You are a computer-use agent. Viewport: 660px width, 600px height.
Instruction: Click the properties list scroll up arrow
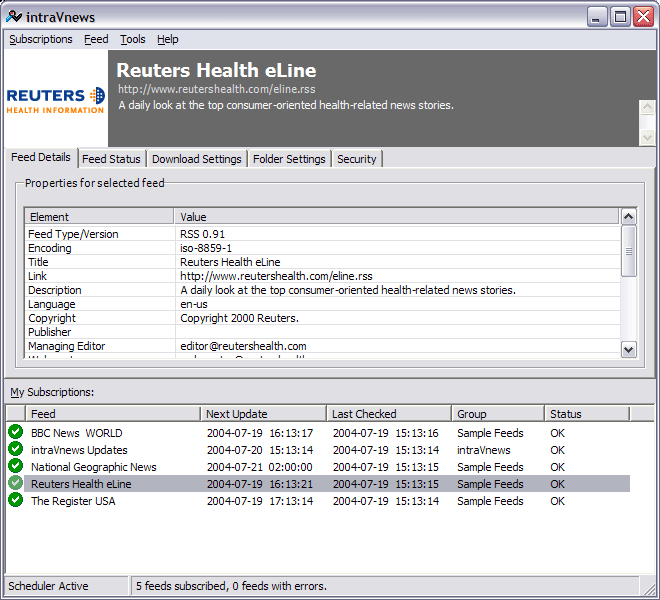point(628,217)
